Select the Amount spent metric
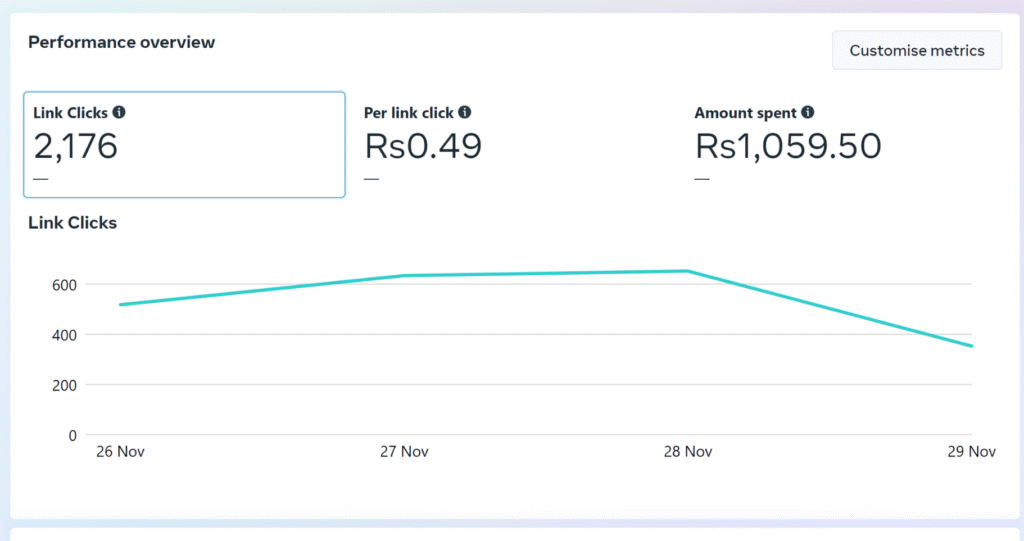 (x=745, y=113)
